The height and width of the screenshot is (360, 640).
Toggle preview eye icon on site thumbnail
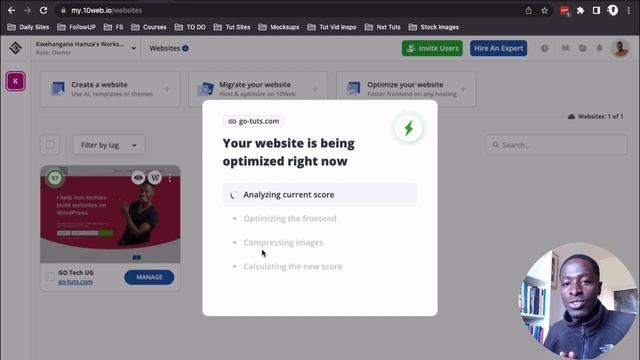(138, 178)
